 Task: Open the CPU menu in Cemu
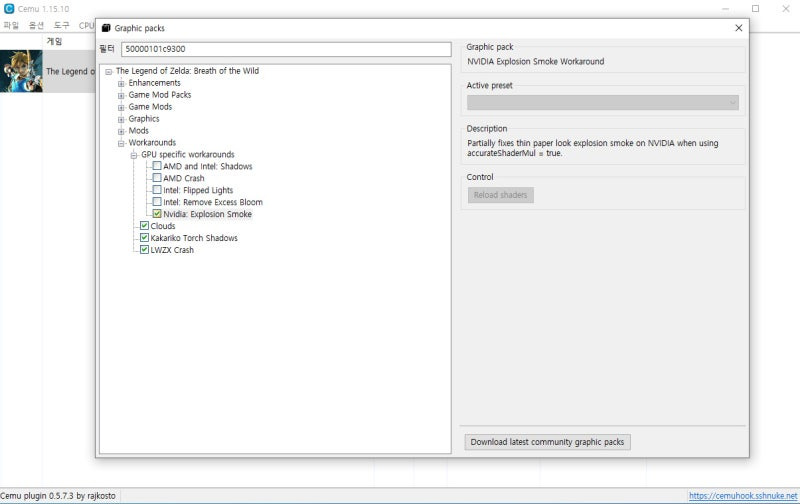click(x=86, y=25)
